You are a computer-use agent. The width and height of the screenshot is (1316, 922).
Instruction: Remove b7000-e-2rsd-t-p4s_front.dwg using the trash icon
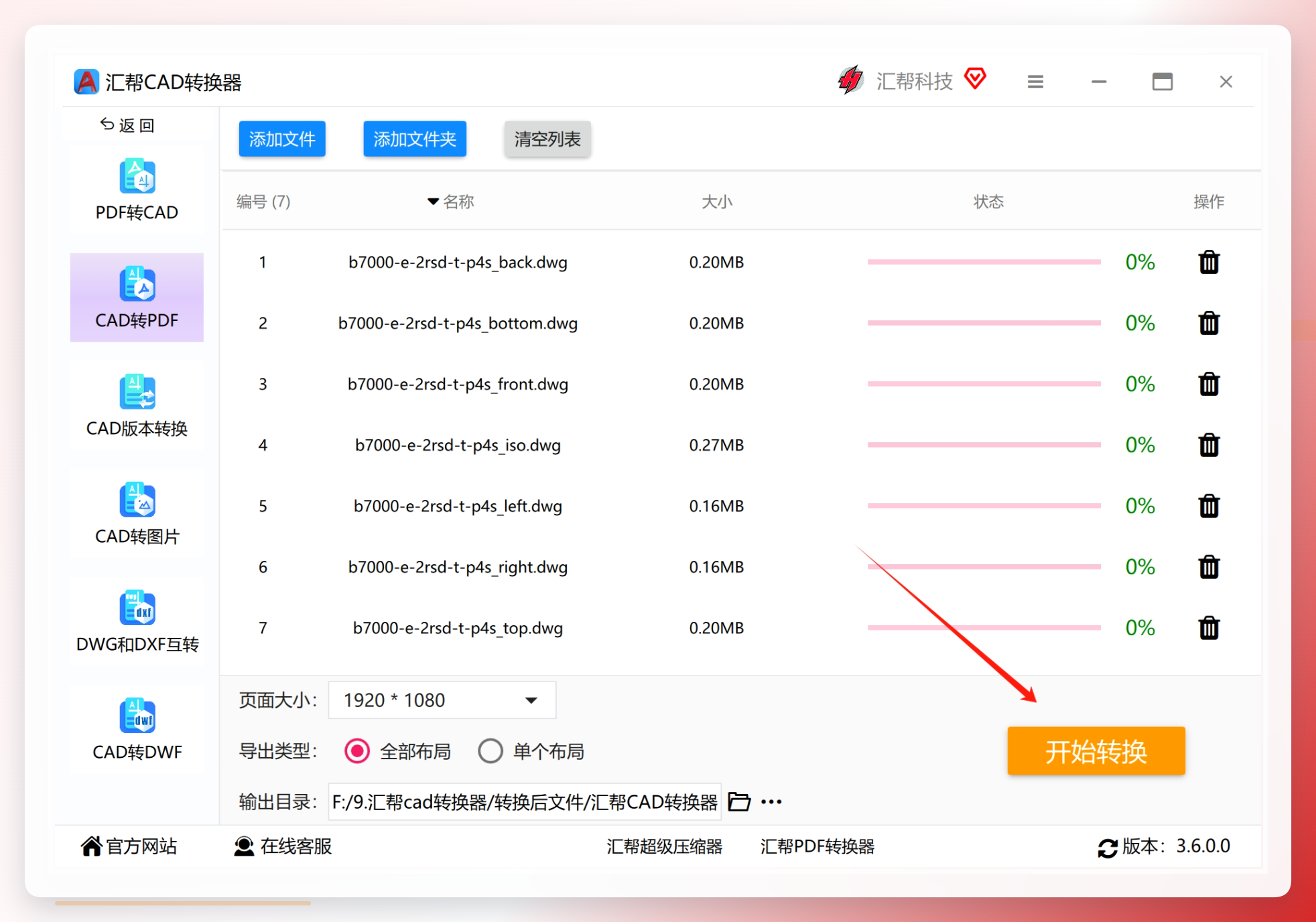click(x=1209, y=384)
